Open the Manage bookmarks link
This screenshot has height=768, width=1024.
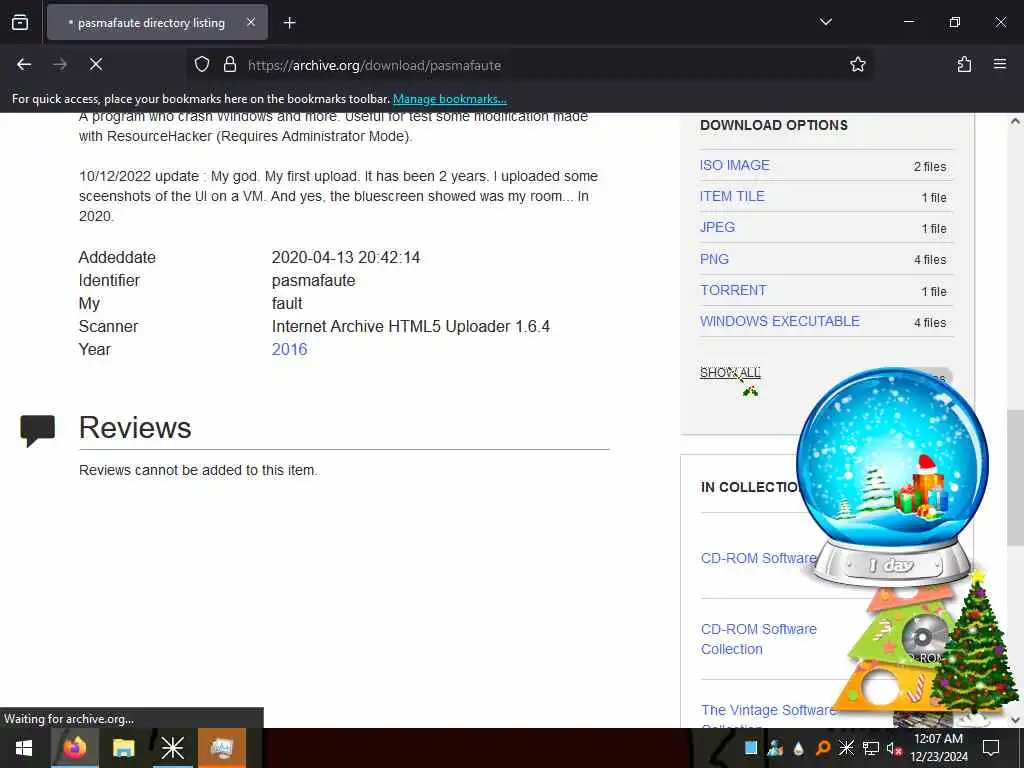(x=449, y=99)
